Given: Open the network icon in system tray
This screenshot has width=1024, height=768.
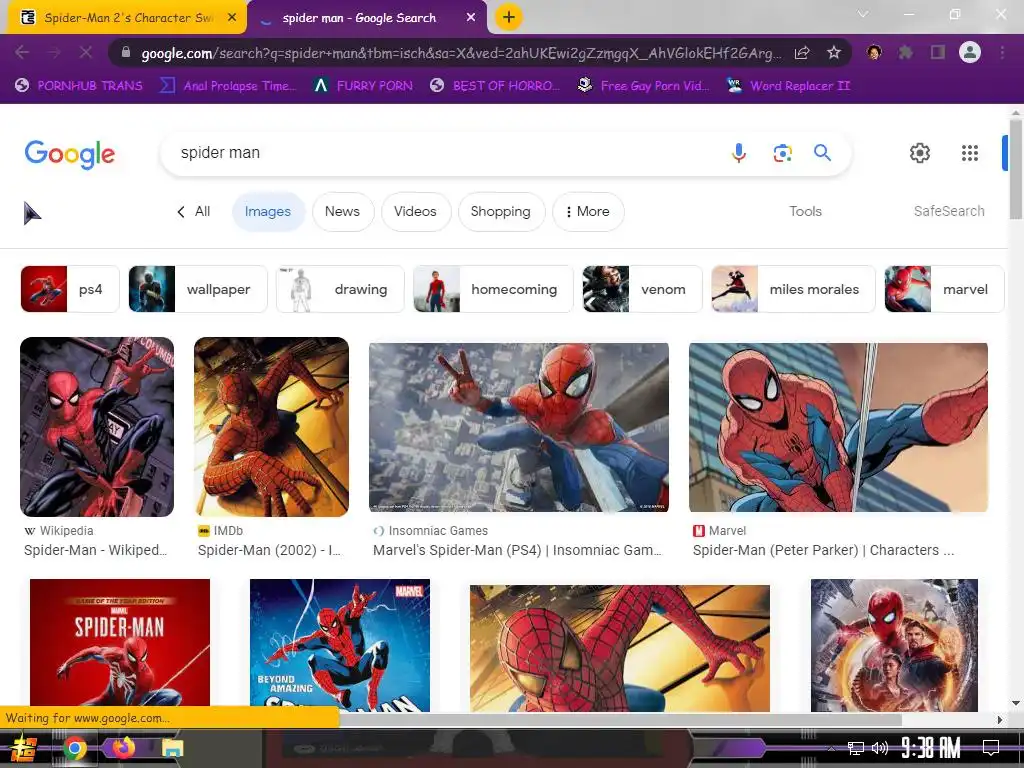Looking at the screenshot, I should pyautogui.click(x=856, y=748).
